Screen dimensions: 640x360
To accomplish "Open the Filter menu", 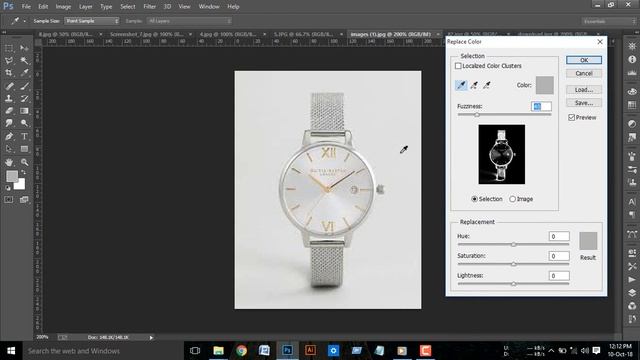I will pos(149,7).
